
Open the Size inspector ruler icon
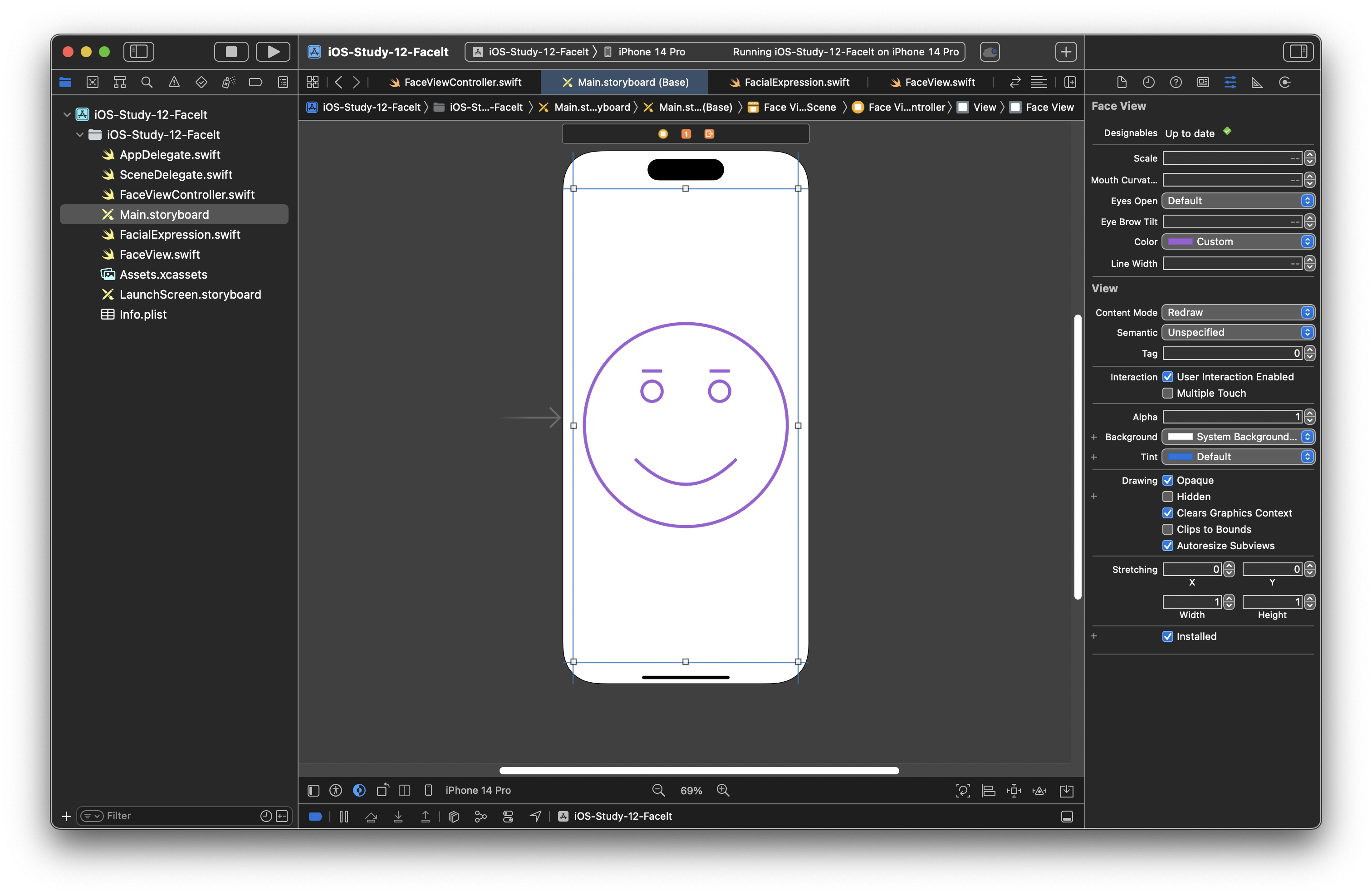pyautogui.click(x=1257, y=83)
